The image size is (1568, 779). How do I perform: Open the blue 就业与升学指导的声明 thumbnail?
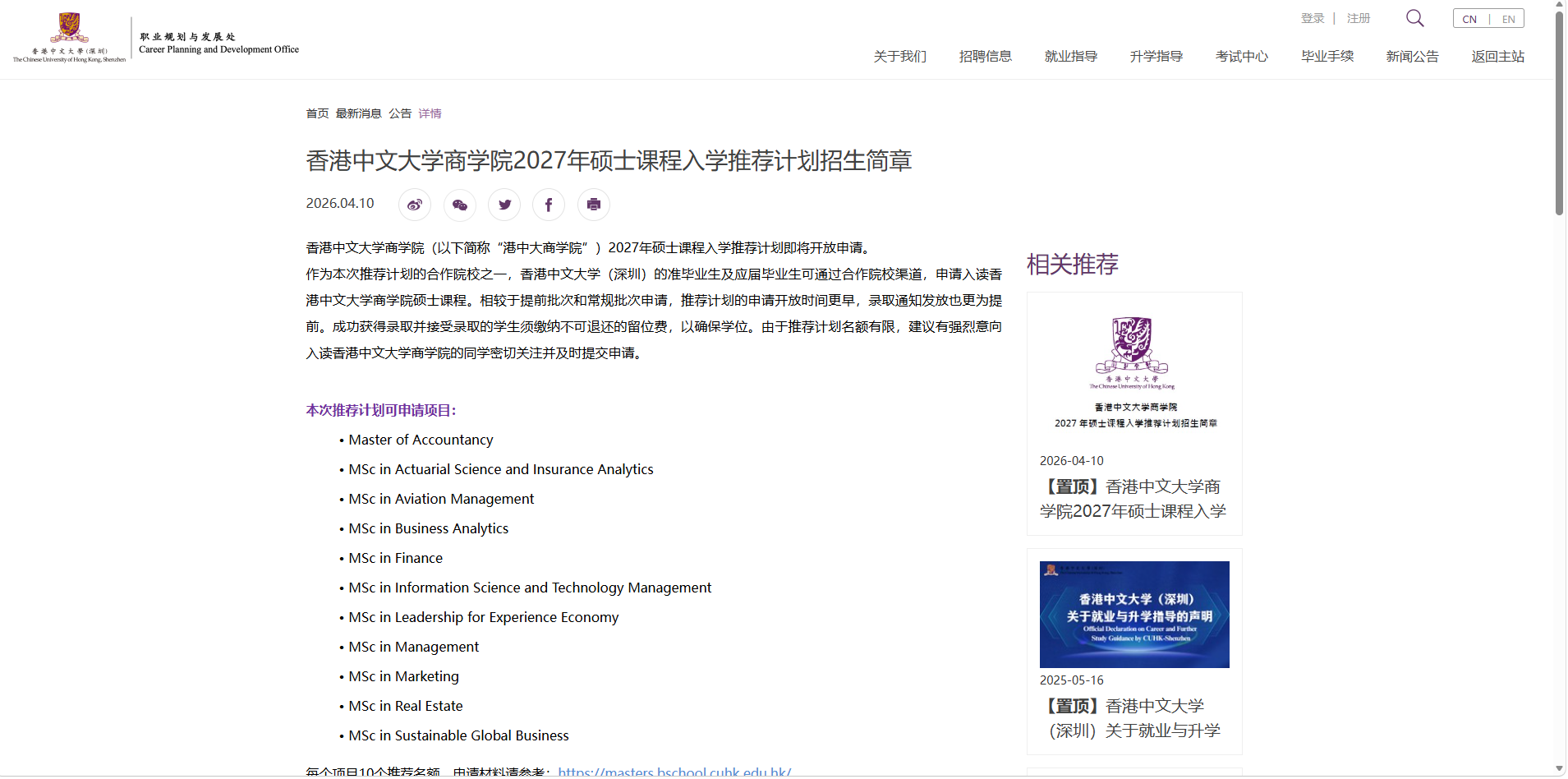click(1133, 615)
